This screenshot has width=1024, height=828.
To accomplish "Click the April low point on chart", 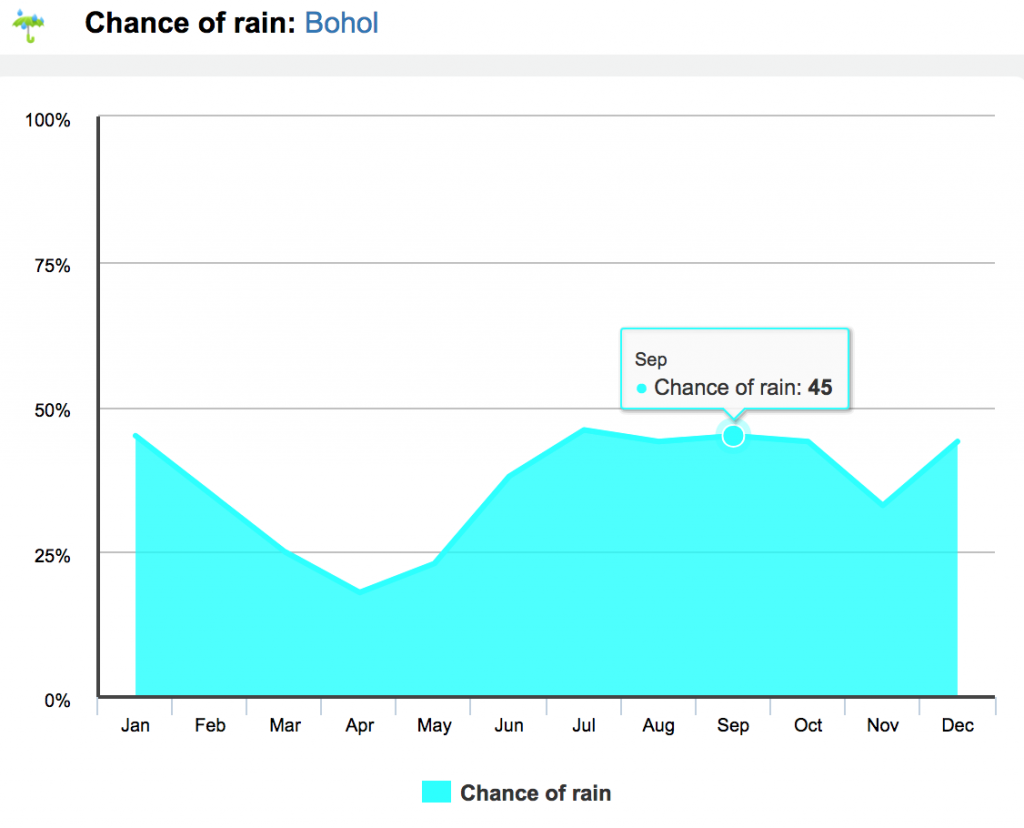I will 360,591.
